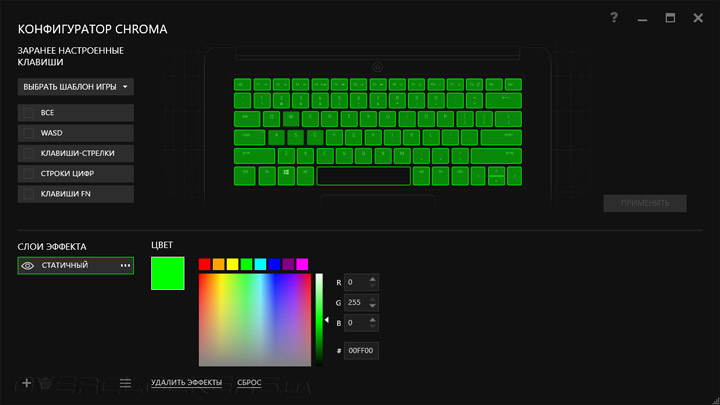Screen dimensions: 720x405
Task: Decrease R value with down arrow
Action: click(x=373, y=285)
